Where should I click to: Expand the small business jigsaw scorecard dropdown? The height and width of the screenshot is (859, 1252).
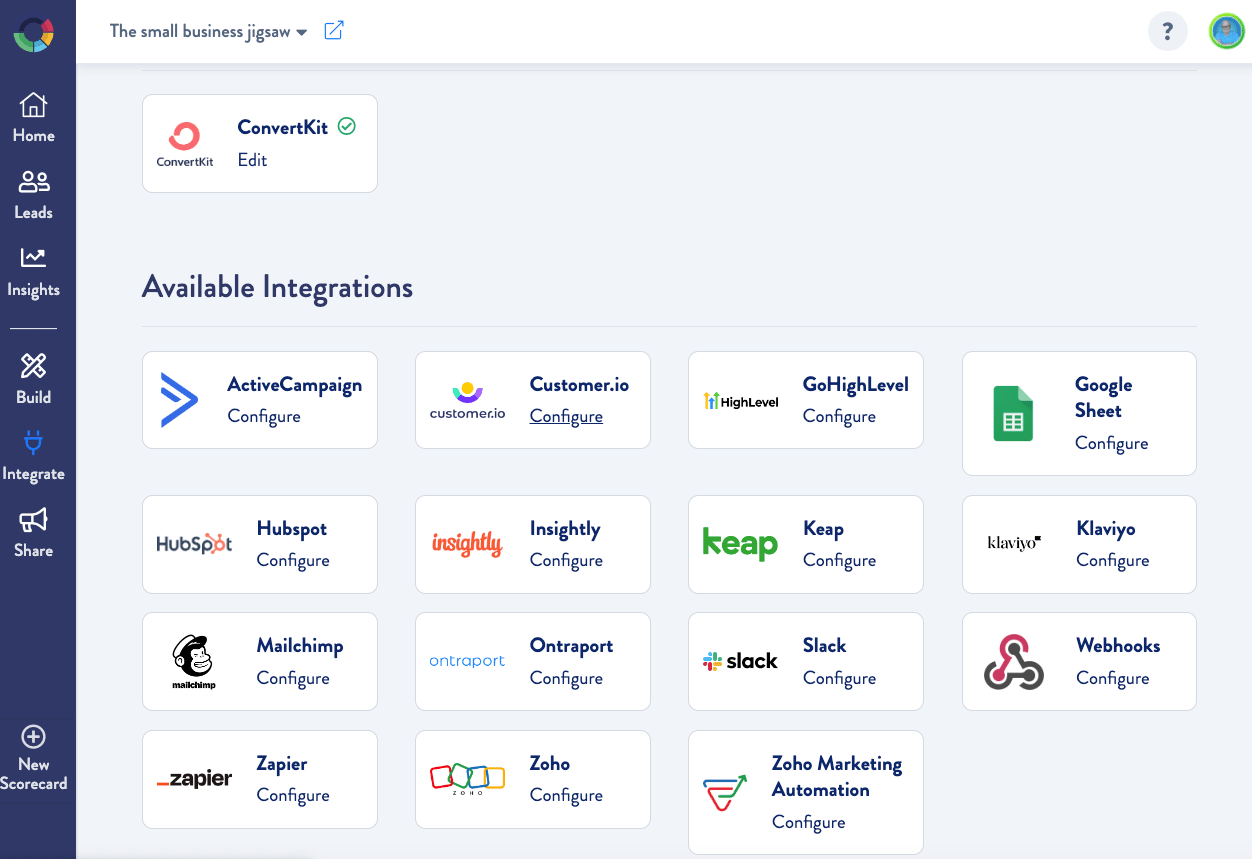(209, 31)
